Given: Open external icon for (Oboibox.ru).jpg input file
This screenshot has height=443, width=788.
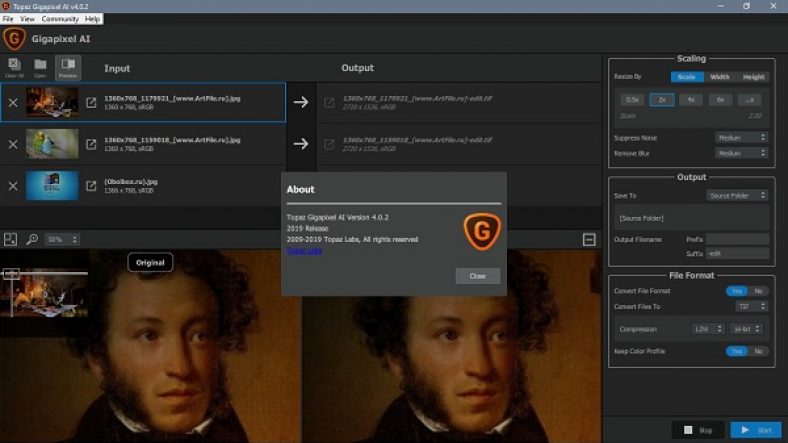Looking at the screenshot, I should (x=91, y=186).
